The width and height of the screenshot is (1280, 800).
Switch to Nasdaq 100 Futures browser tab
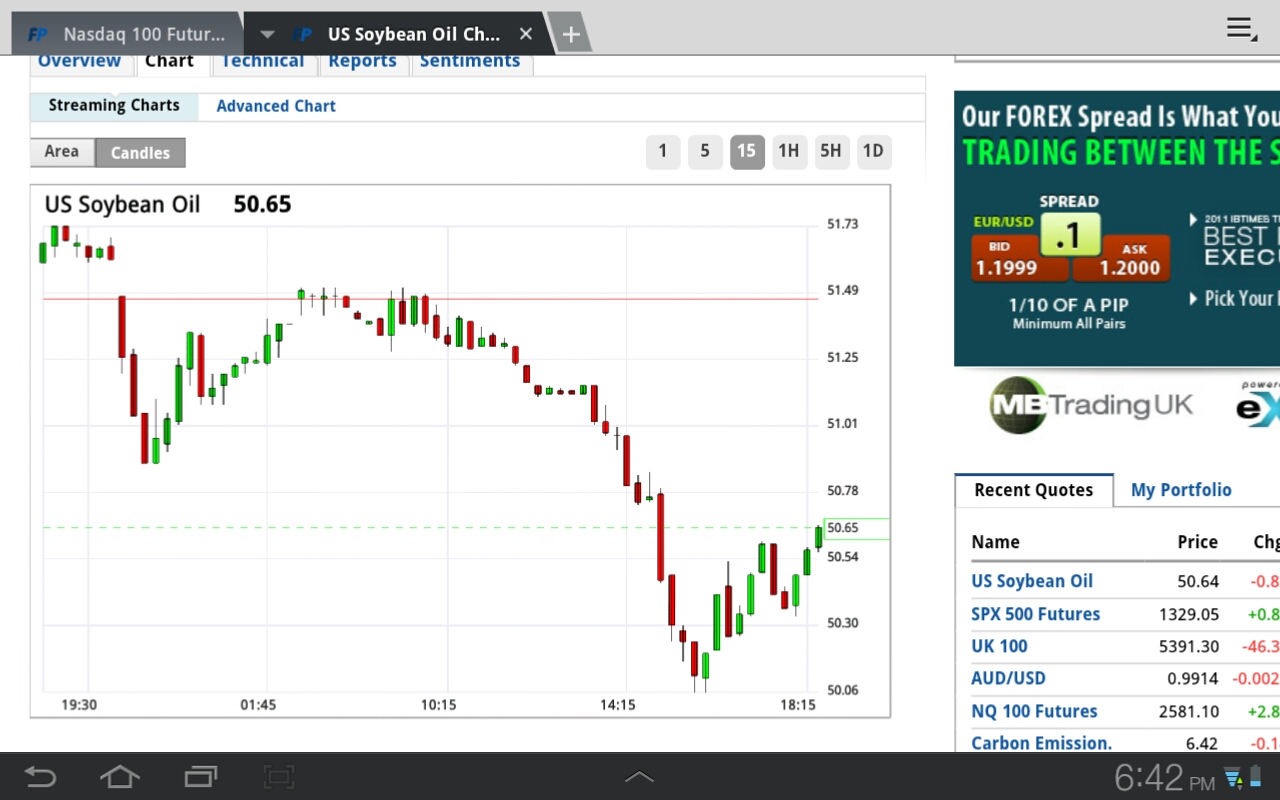coord(127,34)
